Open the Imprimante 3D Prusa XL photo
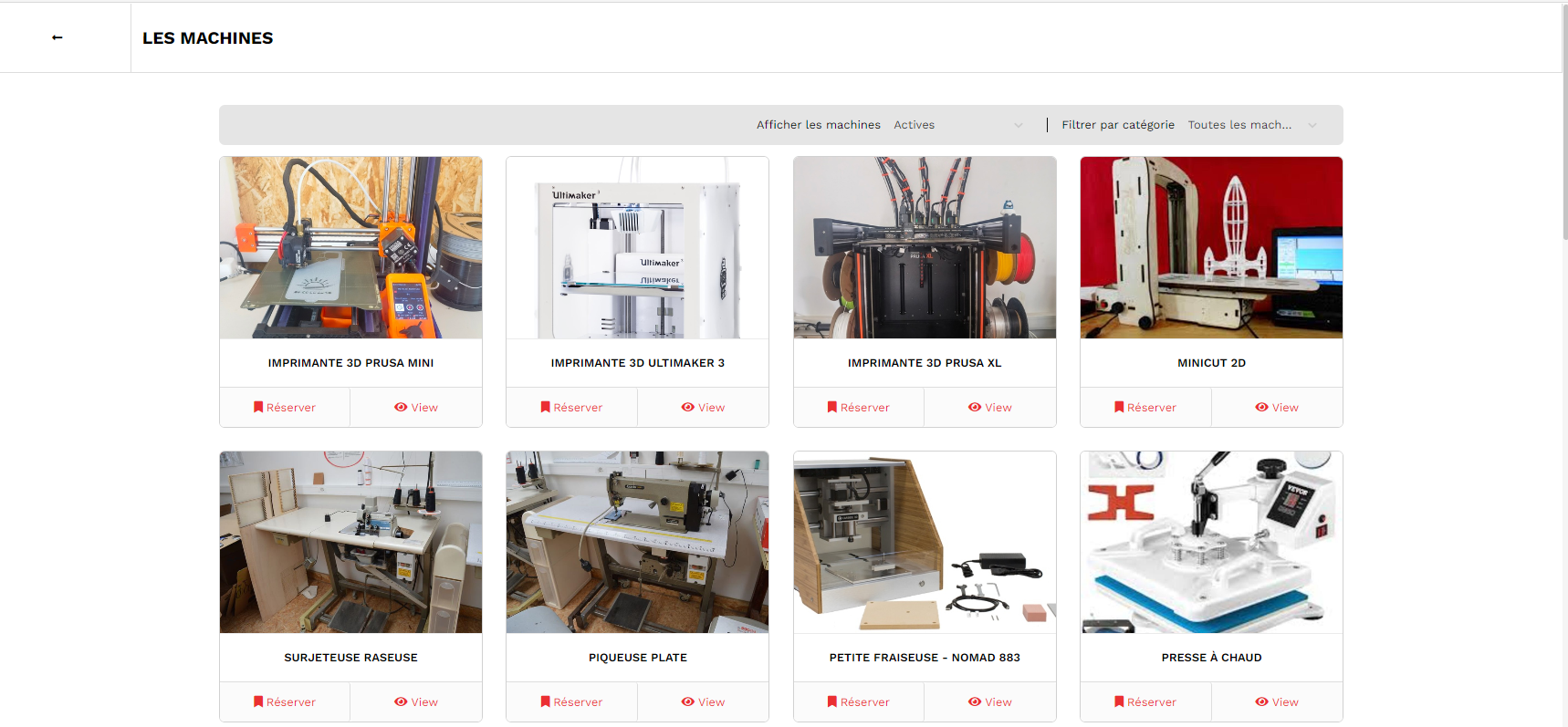This screenshot has width=1568, height=727. coord(925,247)
